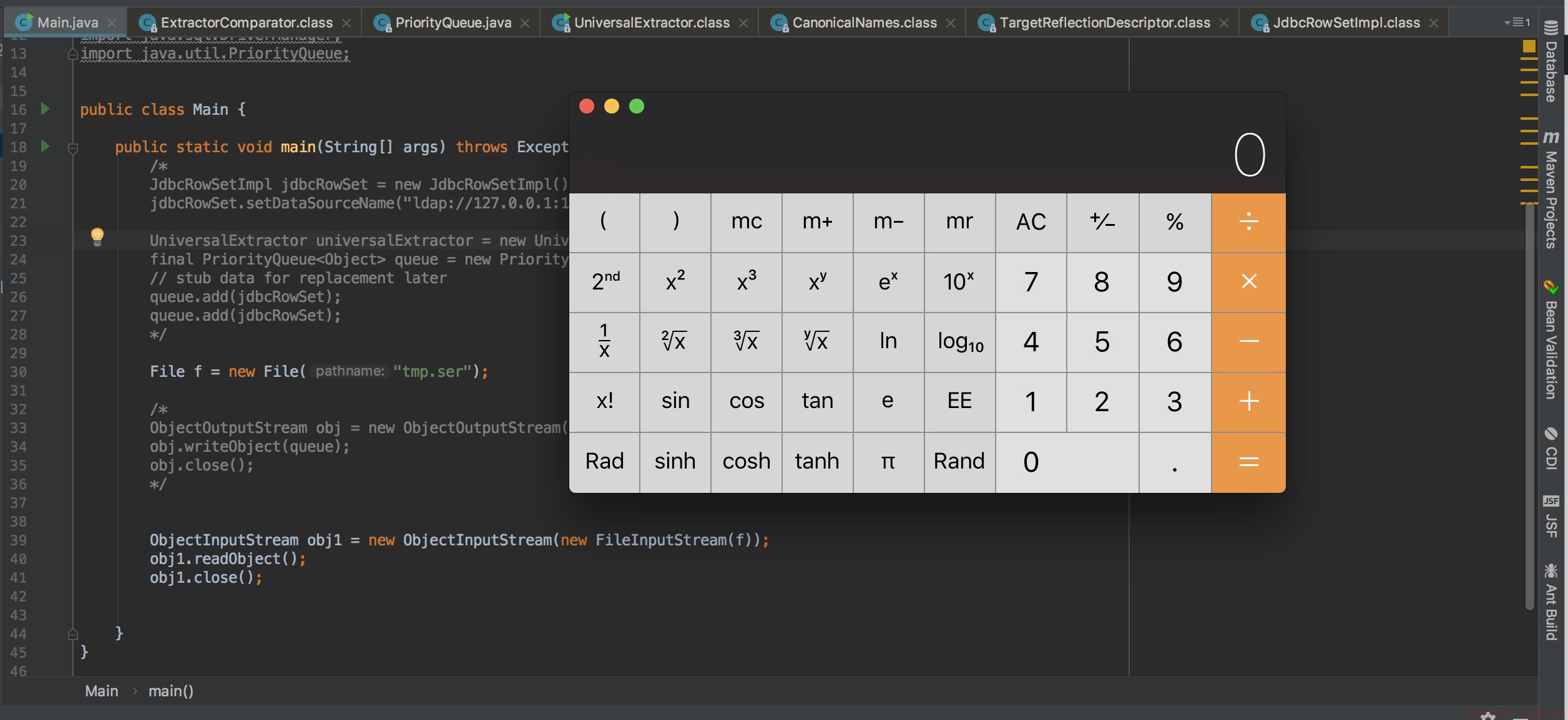
Task: Click the run gutter icon beside main method
Action: 45,147
